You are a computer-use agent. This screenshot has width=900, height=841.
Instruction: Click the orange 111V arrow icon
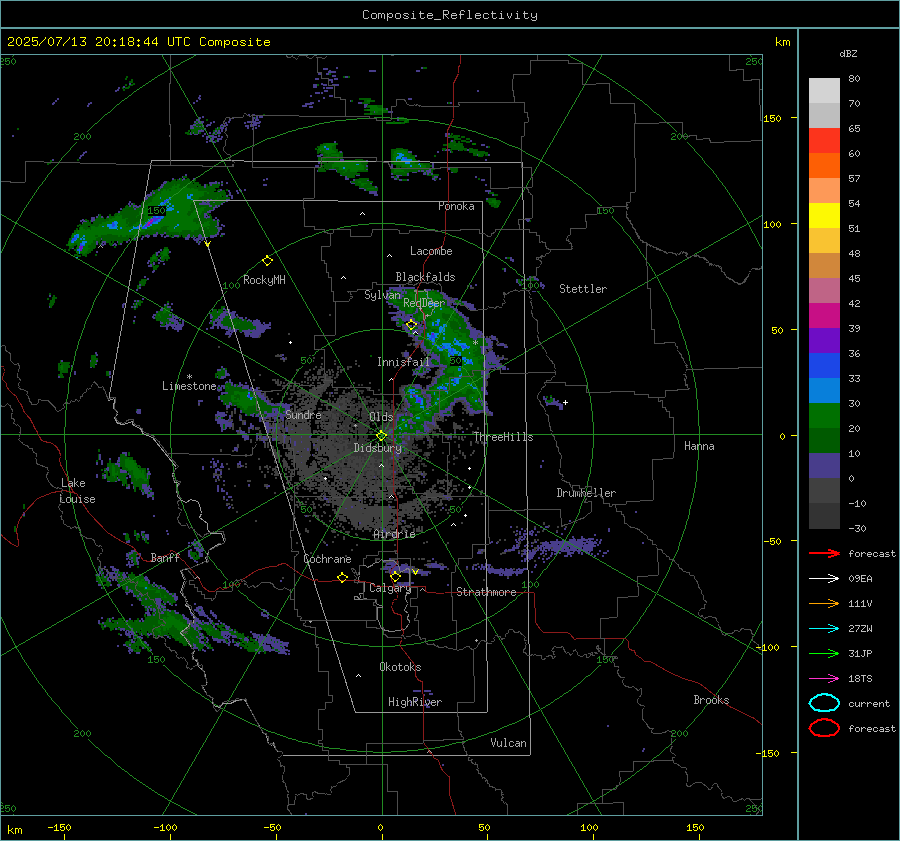point(824,603)
